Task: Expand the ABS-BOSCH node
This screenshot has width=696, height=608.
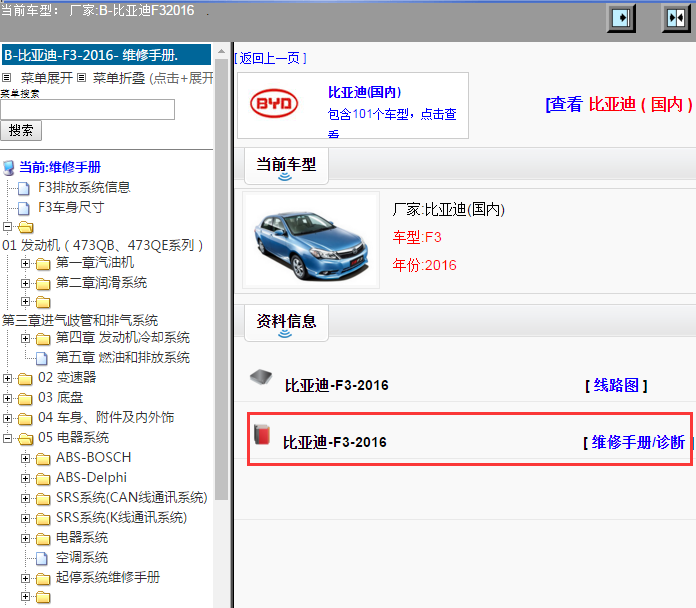Action: click(x=25, y=458)
